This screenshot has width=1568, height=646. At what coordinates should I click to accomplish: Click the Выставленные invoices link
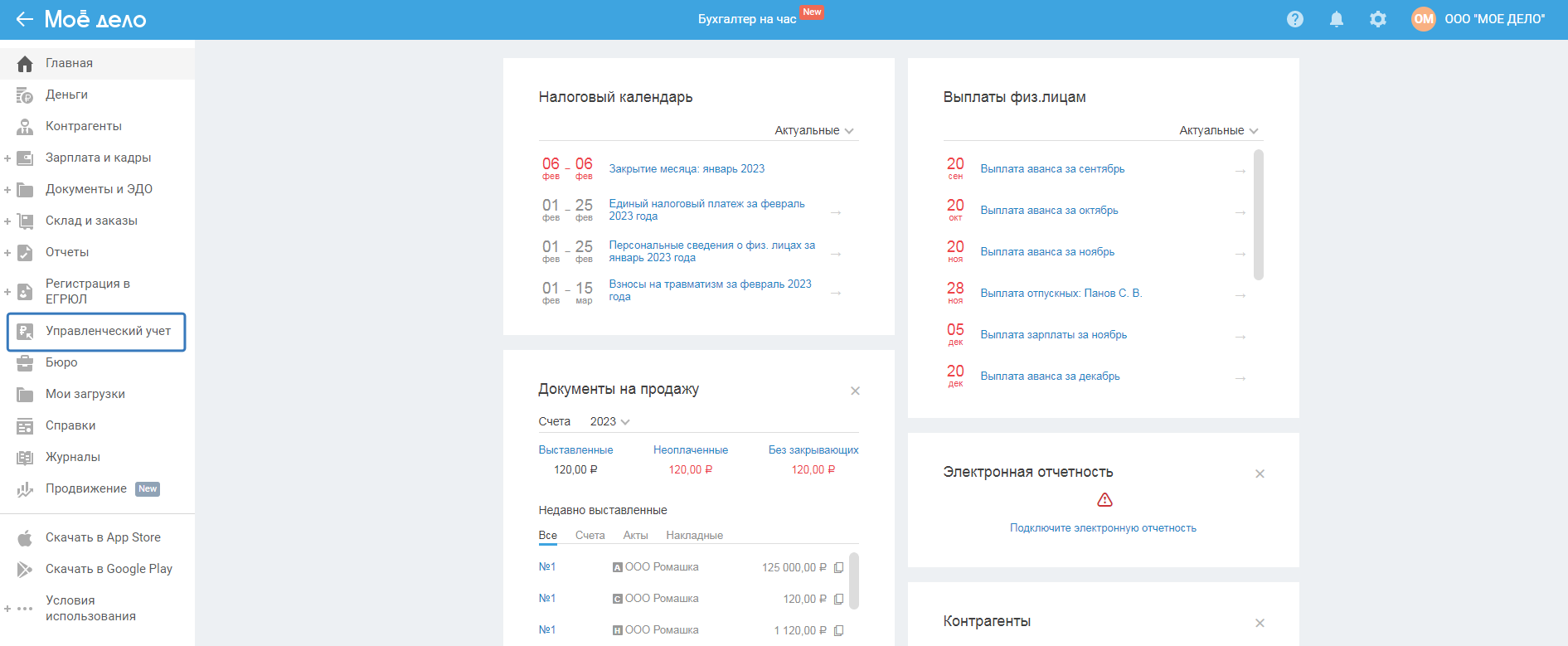coord(575,450)
